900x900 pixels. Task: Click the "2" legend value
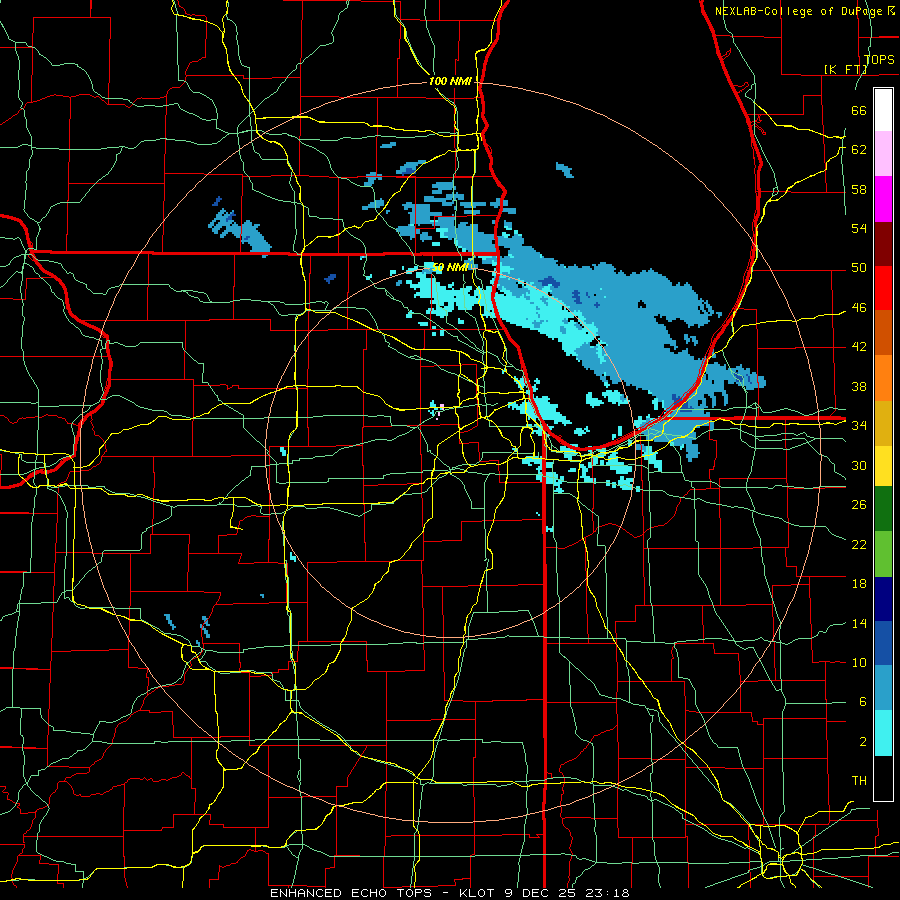[862, 742]
